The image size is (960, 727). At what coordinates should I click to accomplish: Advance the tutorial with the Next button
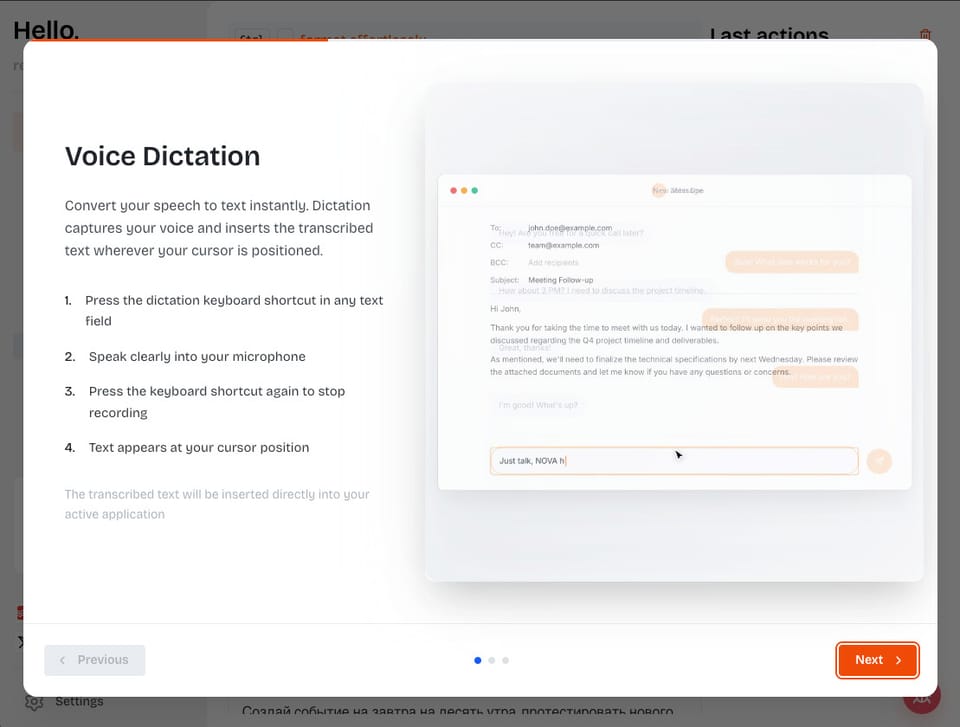(877, 660)
